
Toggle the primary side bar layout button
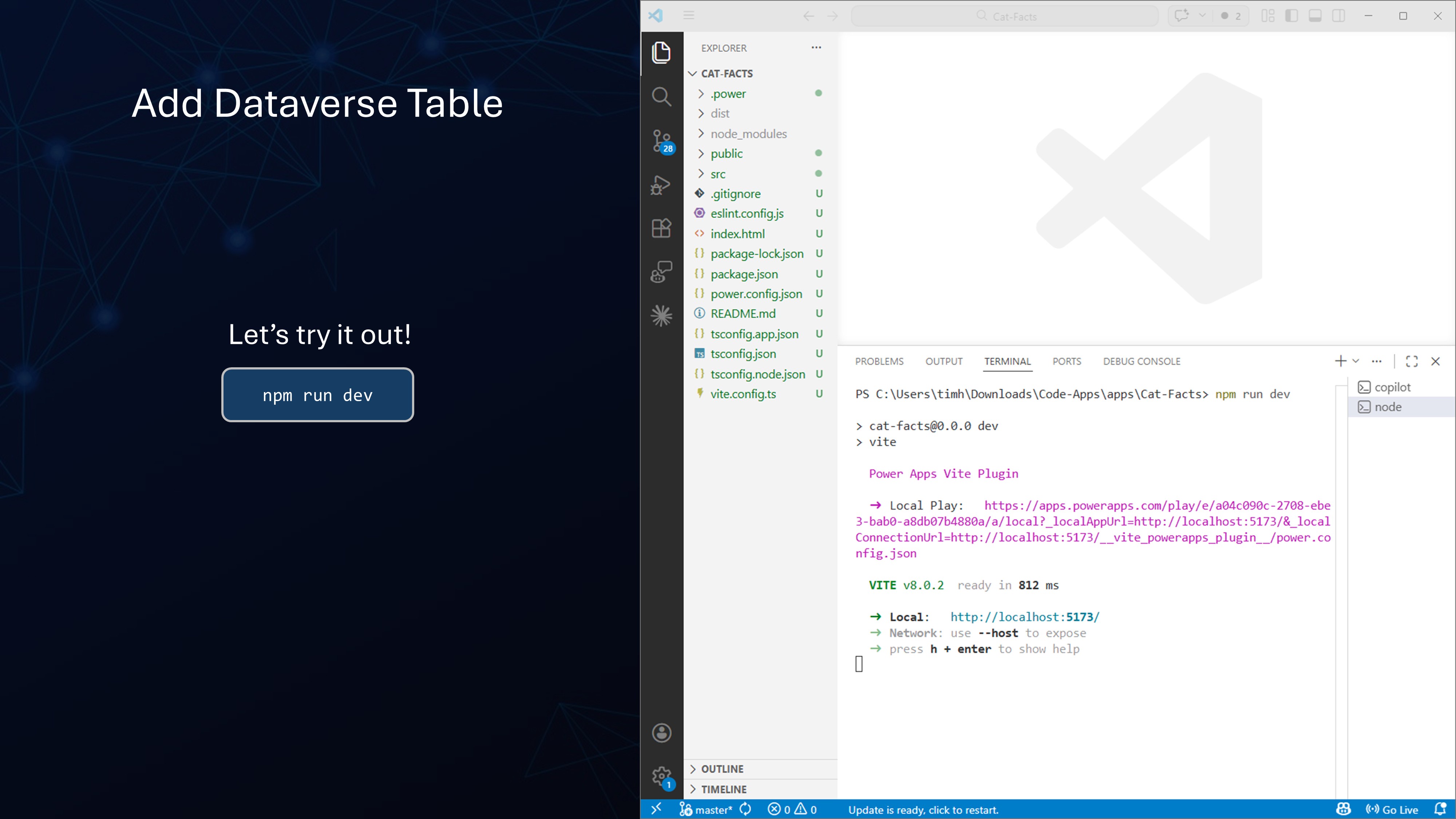[1291, 16]
